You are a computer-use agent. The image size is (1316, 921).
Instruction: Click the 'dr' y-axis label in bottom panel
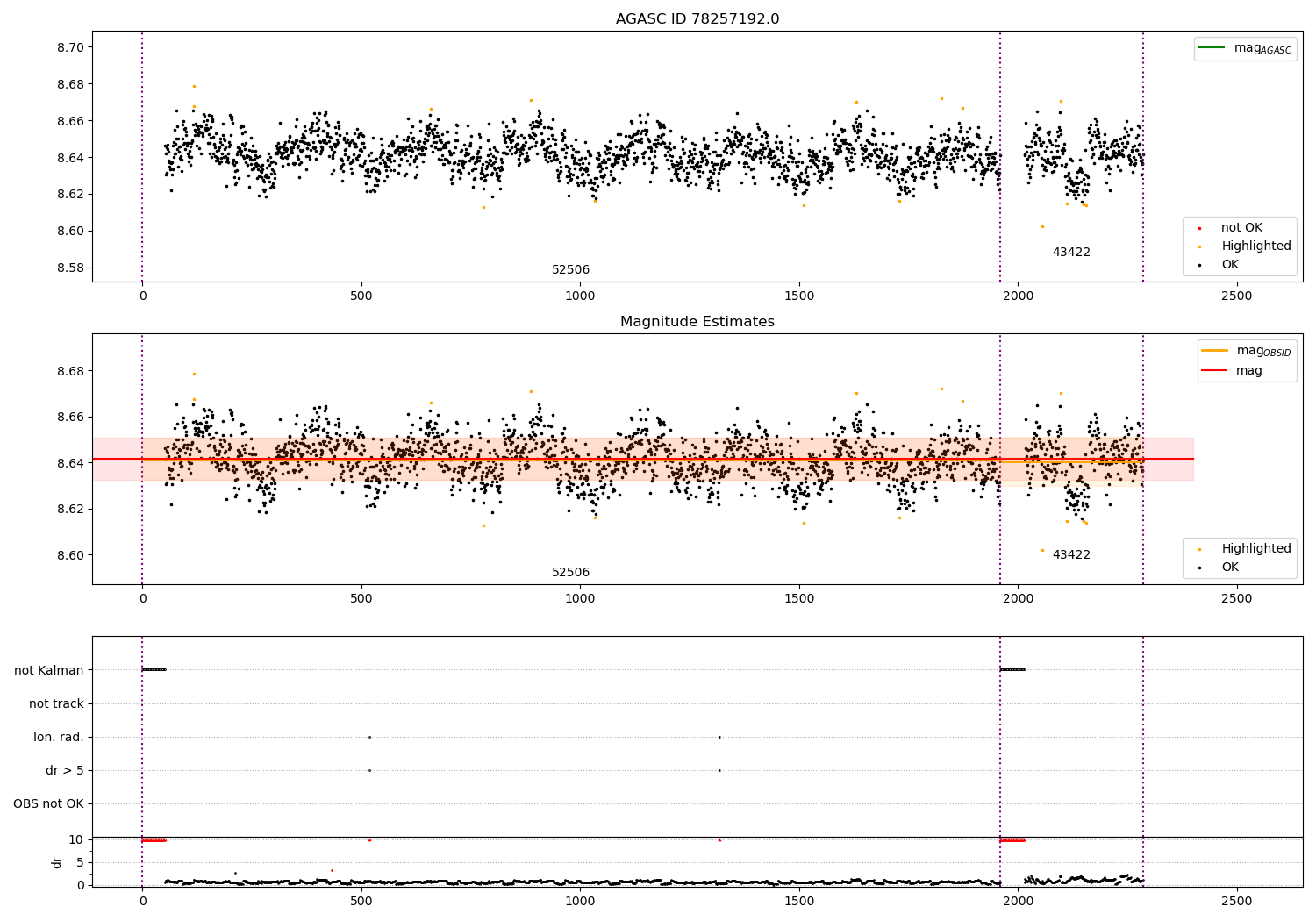pos(57,862)
